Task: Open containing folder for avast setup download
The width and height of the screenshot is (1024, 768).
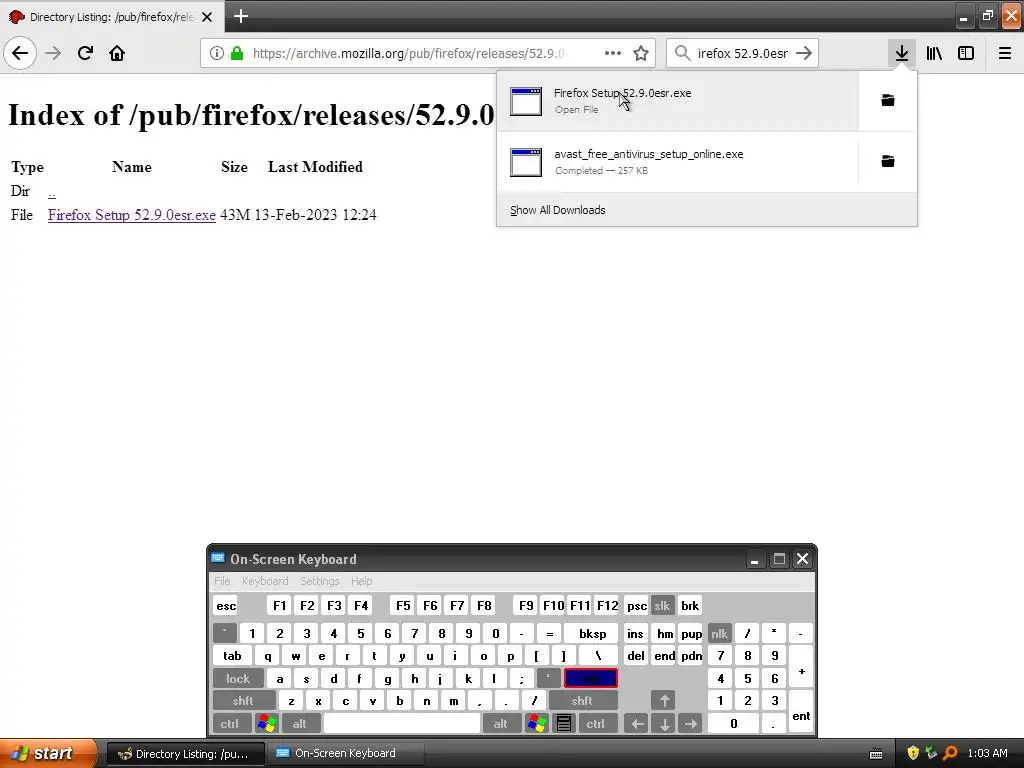Action: tap(888, 161)
